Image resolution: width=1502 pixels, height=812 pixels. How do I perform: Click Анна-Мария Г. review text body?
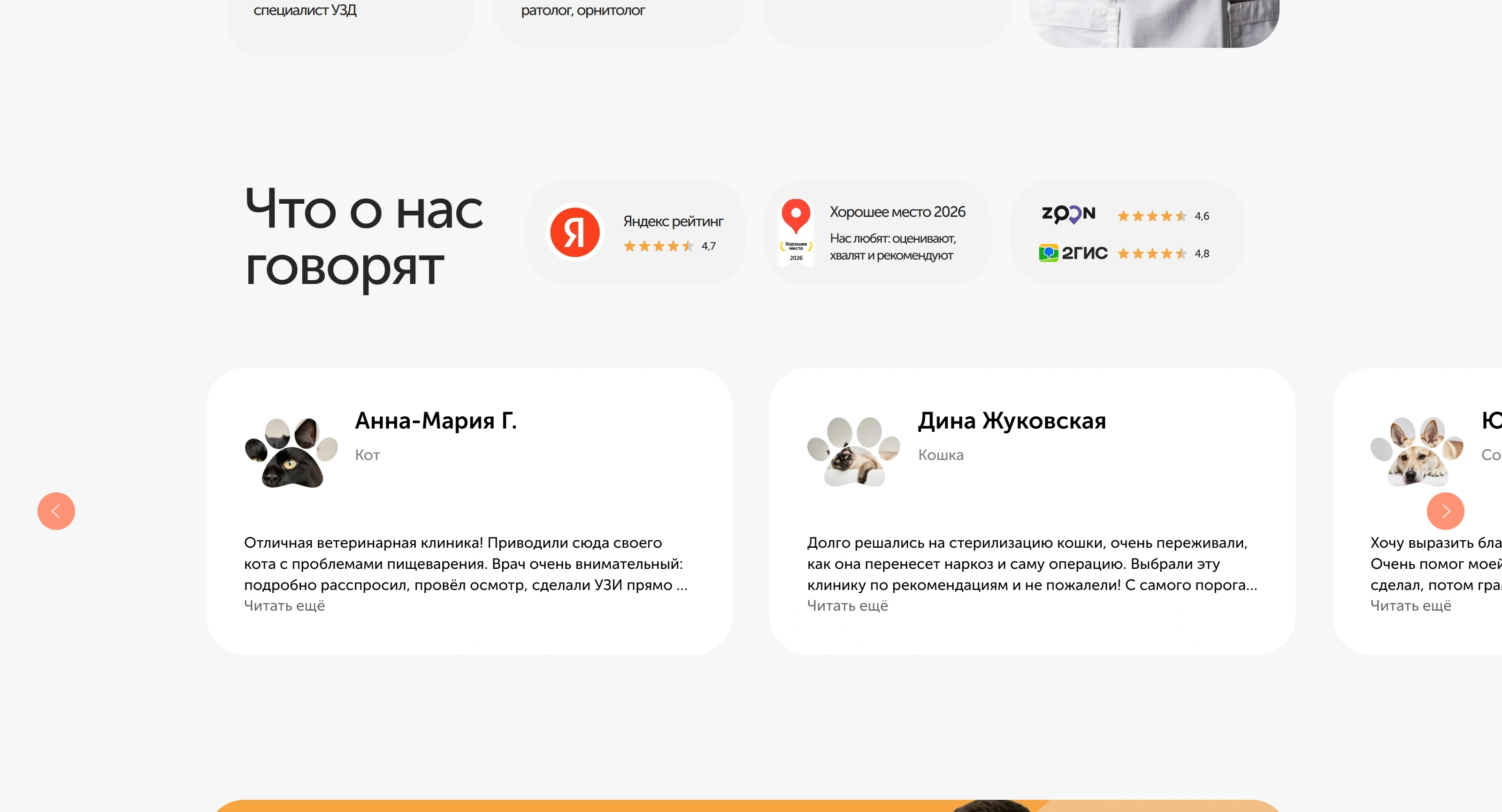(466, 564)
